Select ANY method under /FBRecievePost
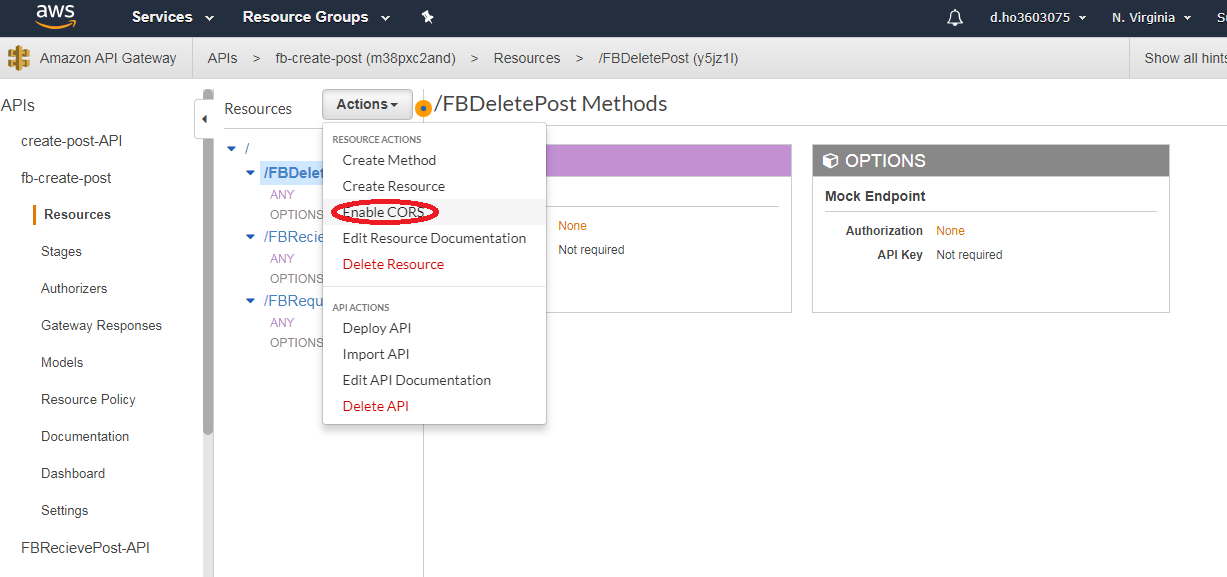Viewport: 1227px width, 577px height. (282, 258)
